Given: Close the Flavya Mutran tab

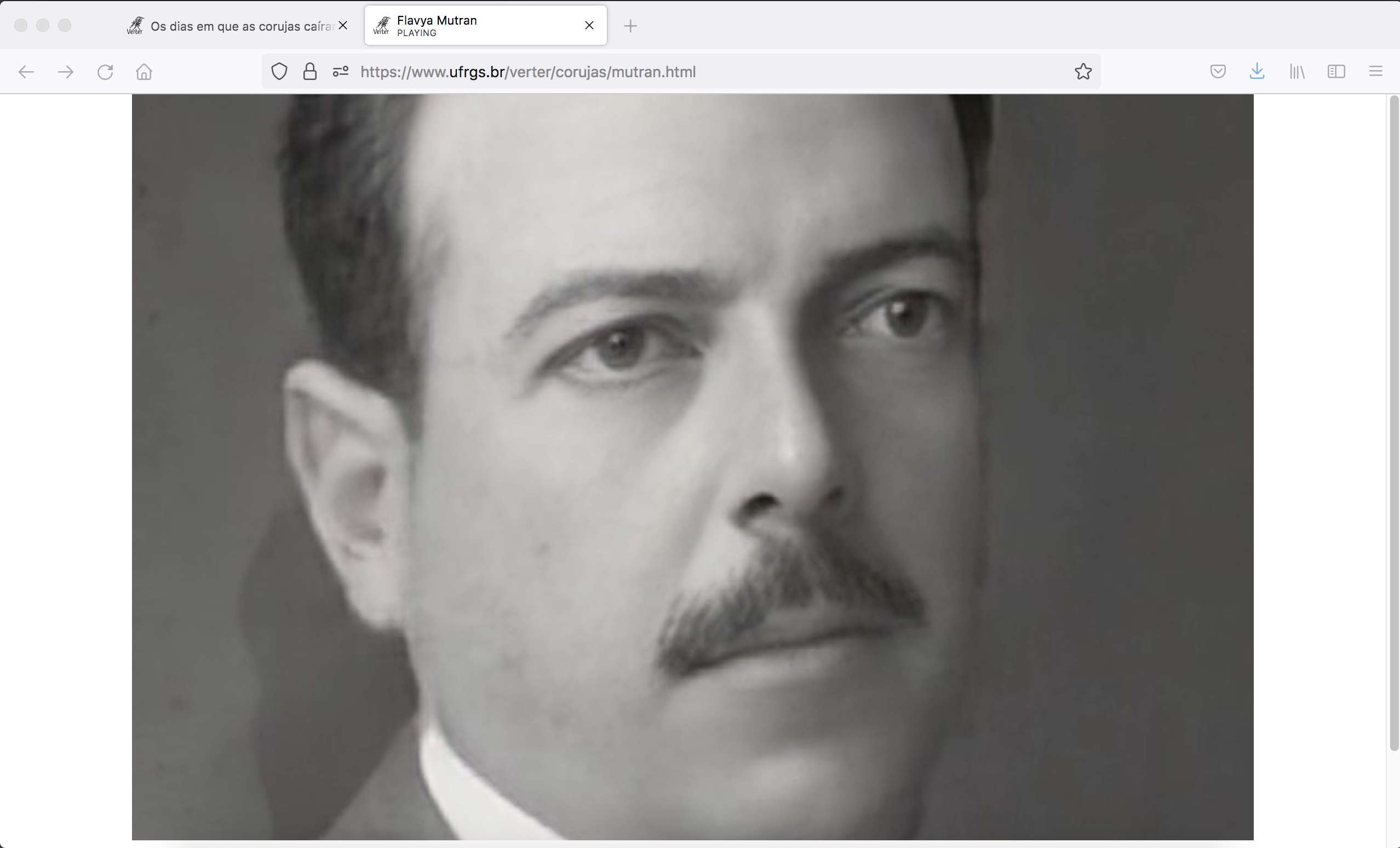Looking at the screenshot, I should (x=589, y=26).
